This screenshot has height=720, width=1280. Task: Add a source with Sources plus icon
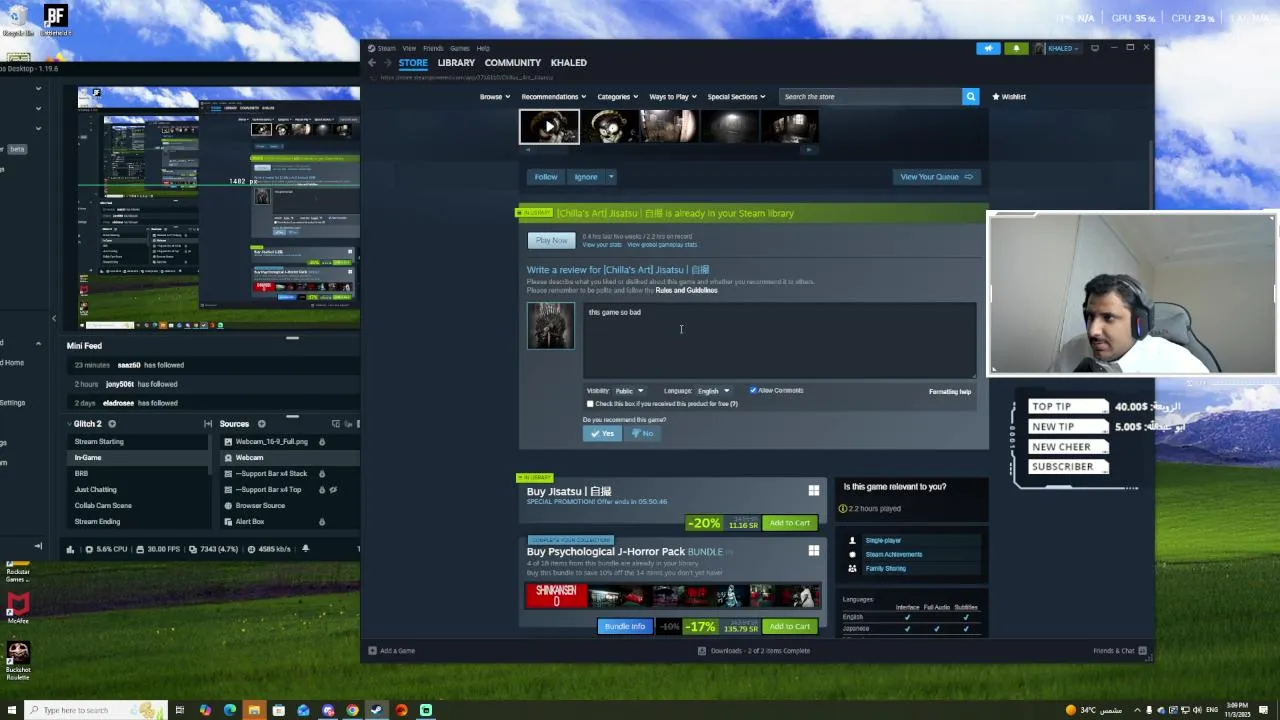click(261, 424)
